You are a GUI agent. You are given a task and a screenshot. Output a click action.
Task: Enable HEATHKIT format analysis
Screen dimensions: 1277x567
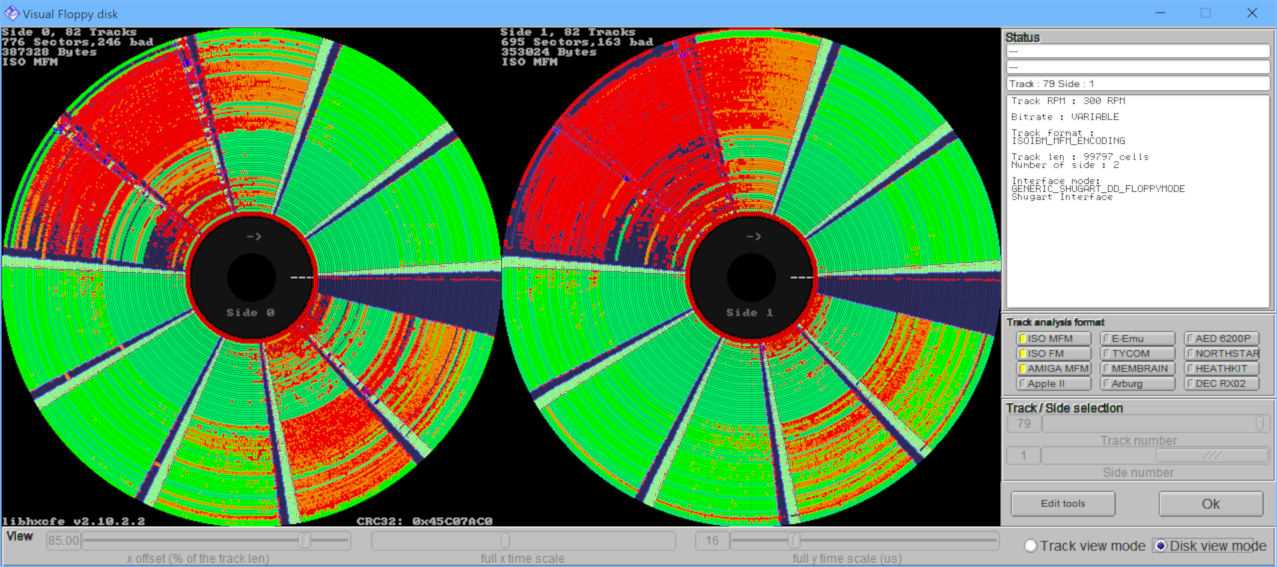[1221, 369]
